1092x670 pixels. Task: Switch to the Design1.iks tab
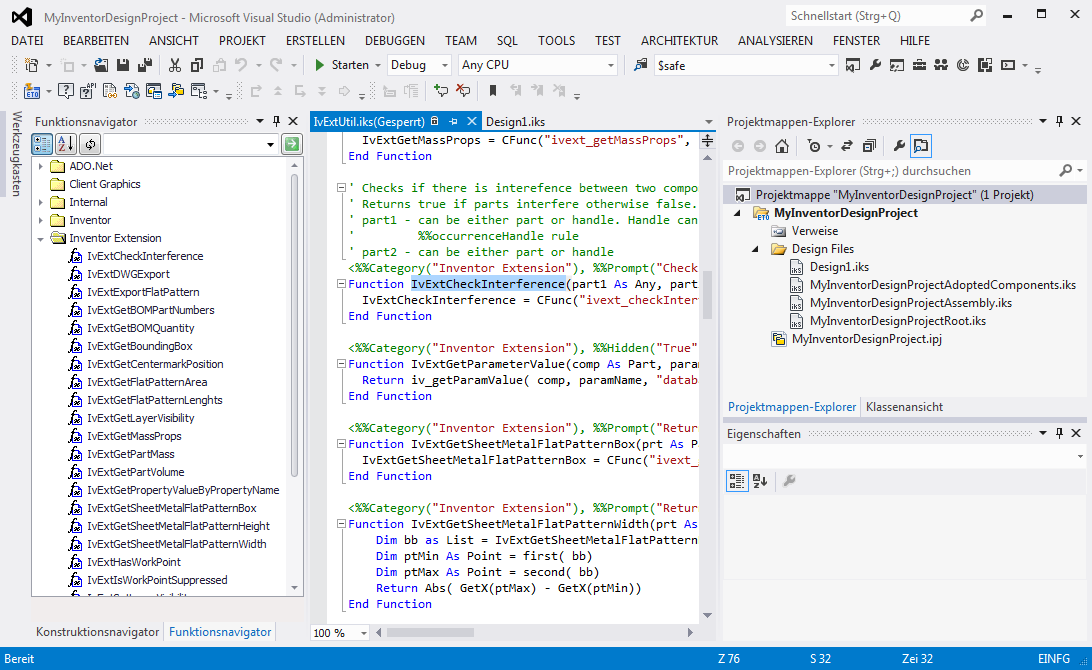515,121
